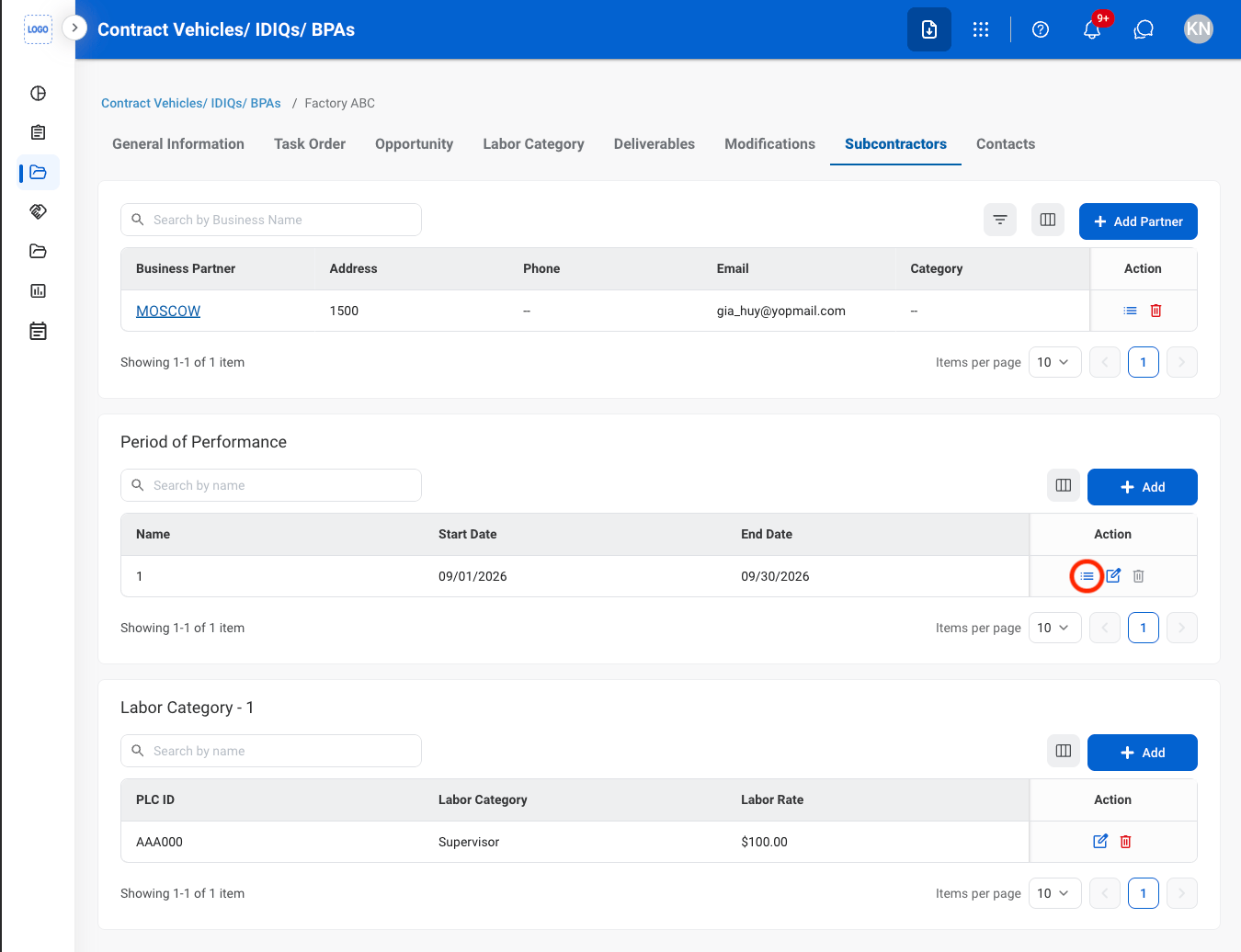Open the apps grid menu

click(981, 29)
